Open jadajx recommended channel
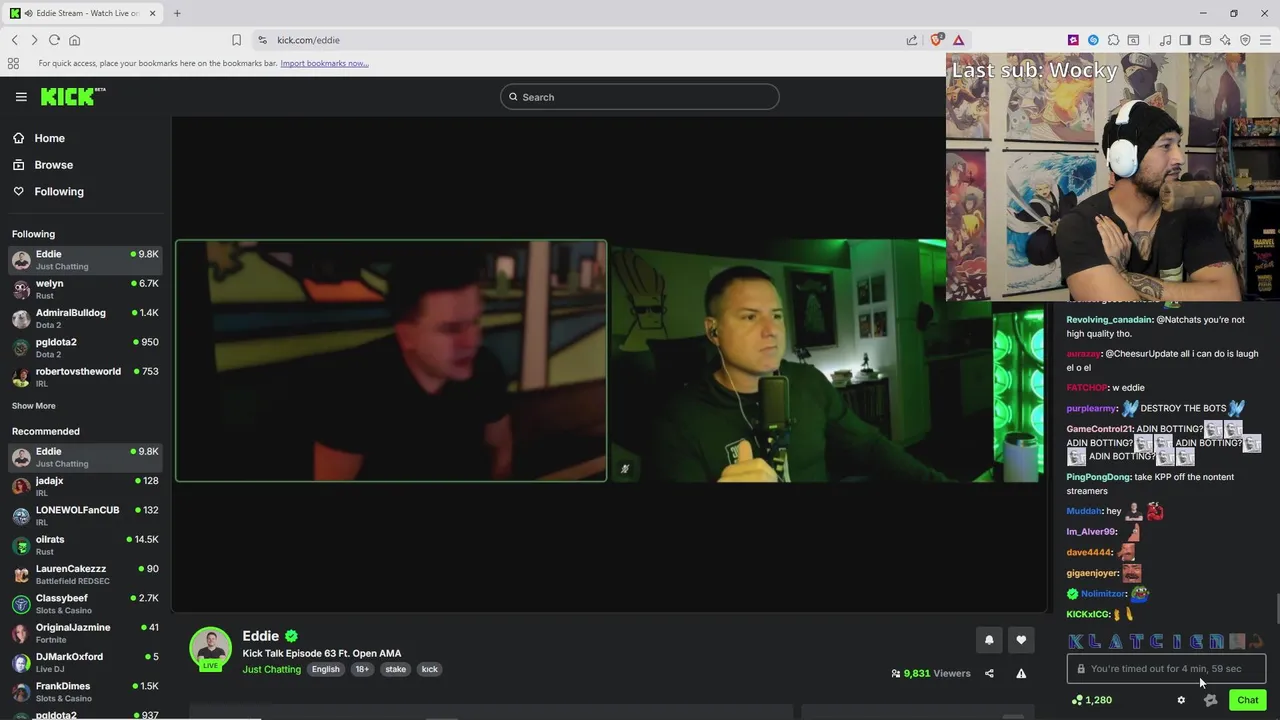Image resolution: width=1280 pixels, height=720 pixels. pyautogui.click(x=85, y=486)
